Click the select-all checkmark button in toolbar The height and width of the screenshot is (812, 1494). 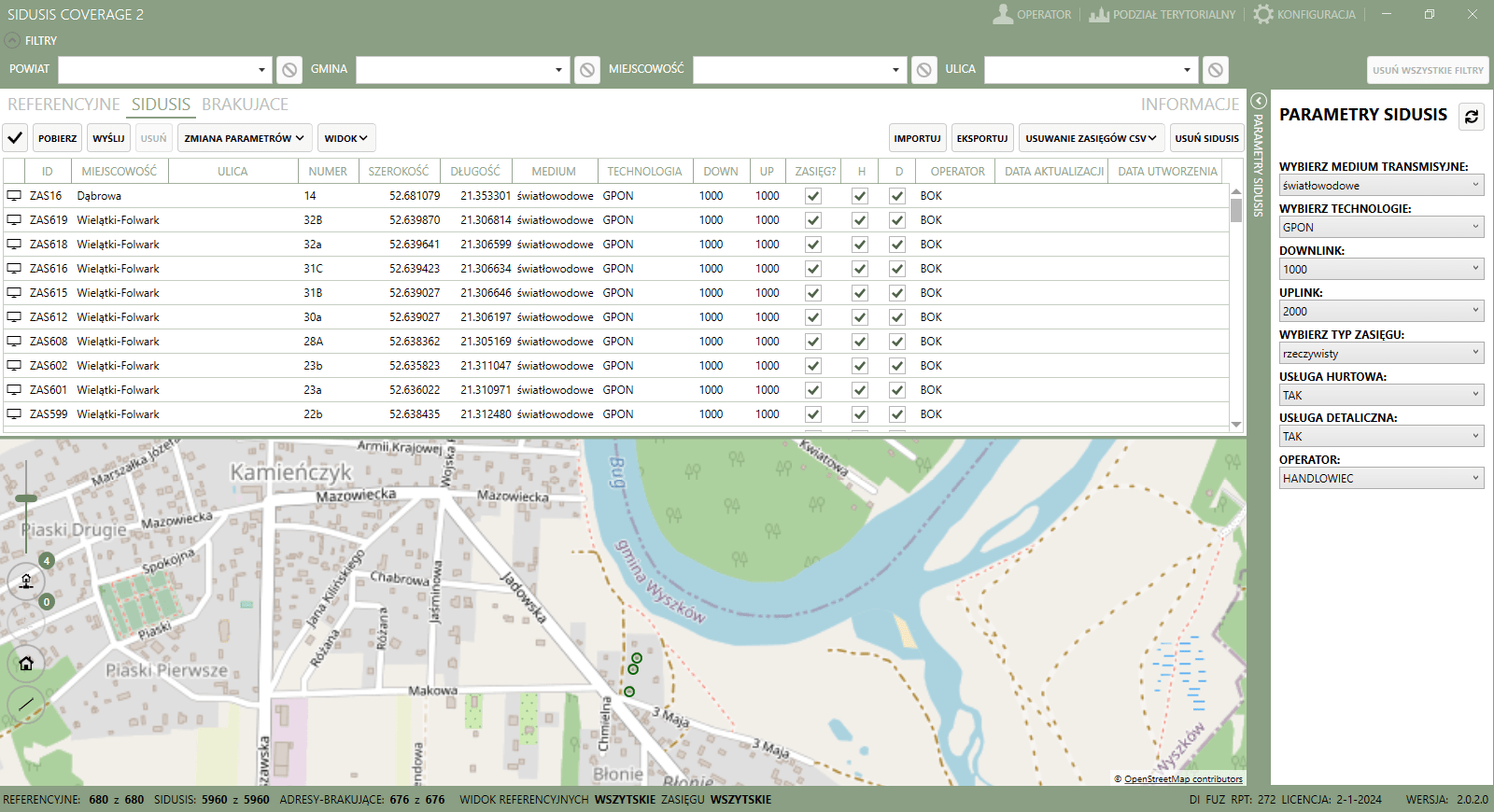pos(15,138)
